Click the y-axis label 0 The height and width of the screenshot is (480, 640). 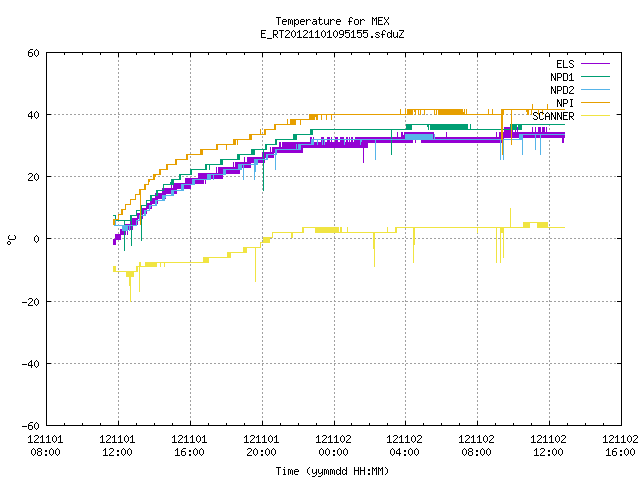tap(36, 240)
